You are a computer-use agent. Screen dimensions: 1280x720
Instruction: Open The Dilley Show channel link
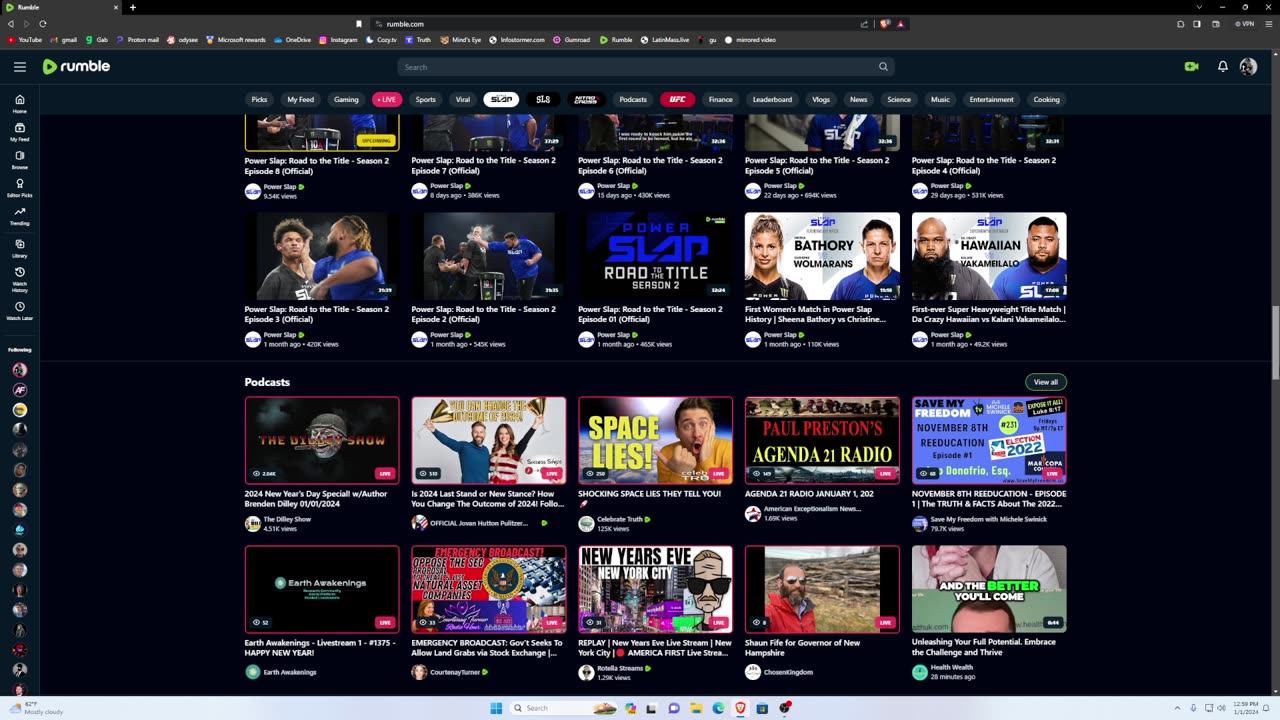point(287,520)
